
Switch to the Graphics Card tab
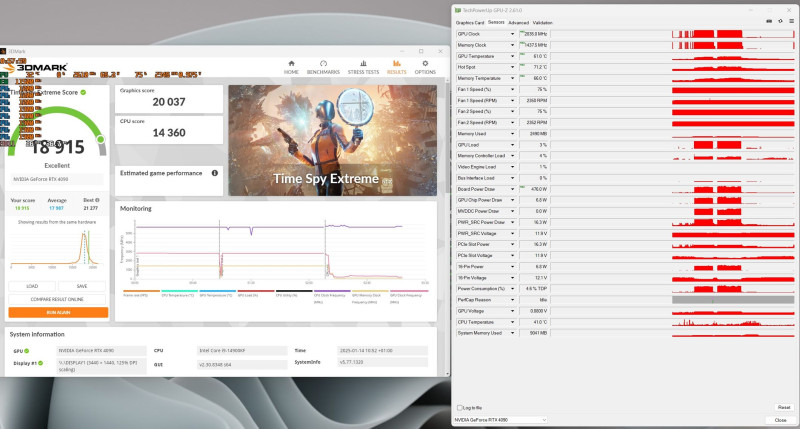[469, 22]
